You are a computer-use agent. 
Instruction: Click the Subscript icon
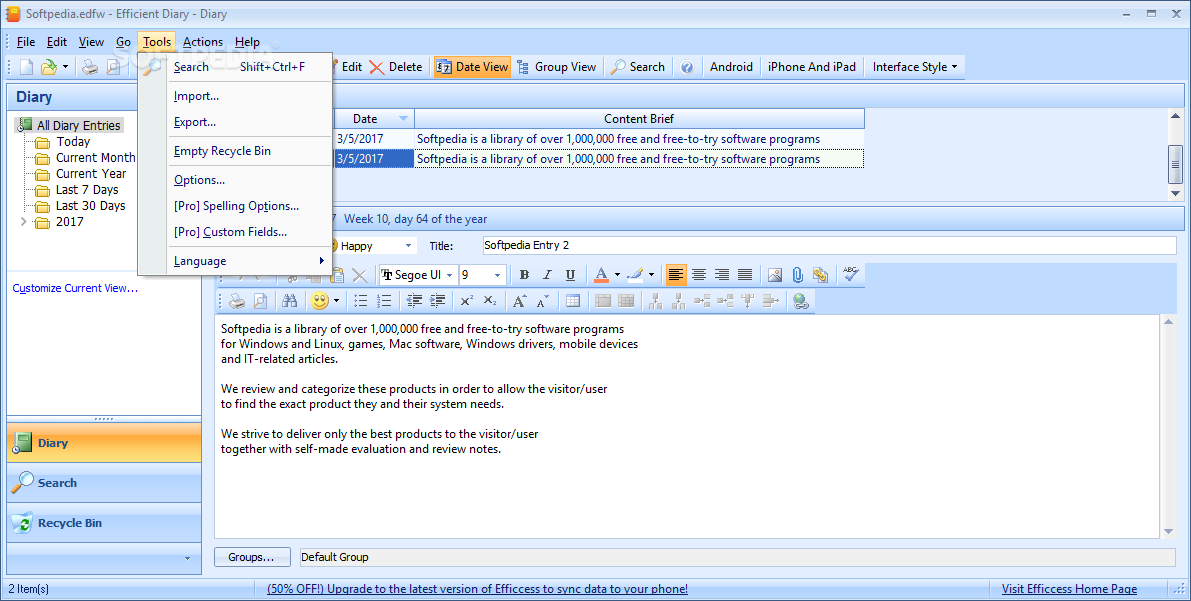[x=490, y=301]
